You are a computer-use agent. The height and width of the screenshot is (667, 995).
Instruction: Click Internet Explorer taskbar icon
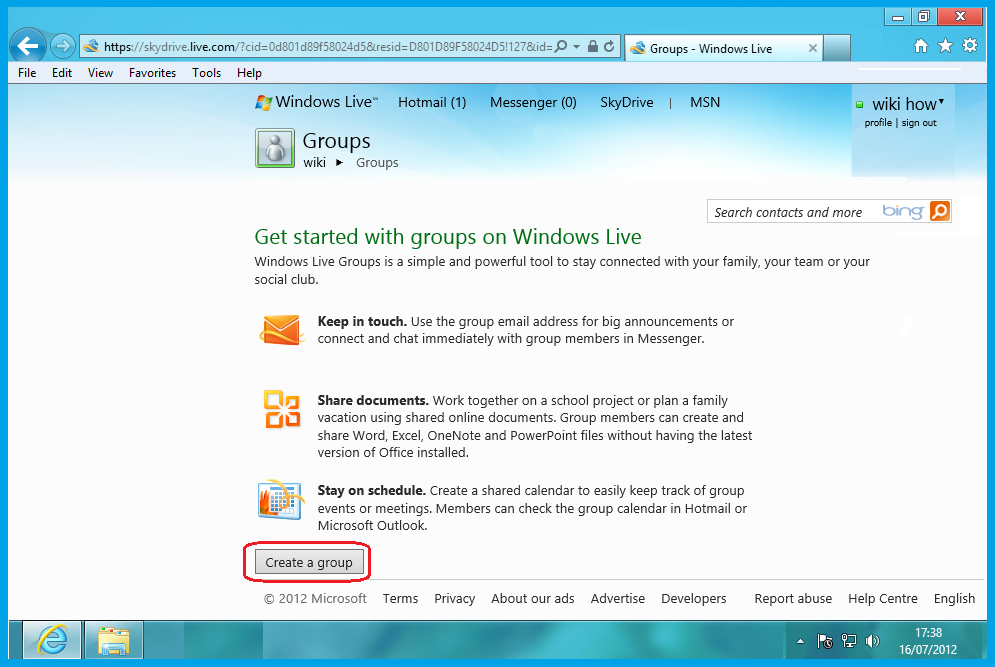tap(52, 640)
